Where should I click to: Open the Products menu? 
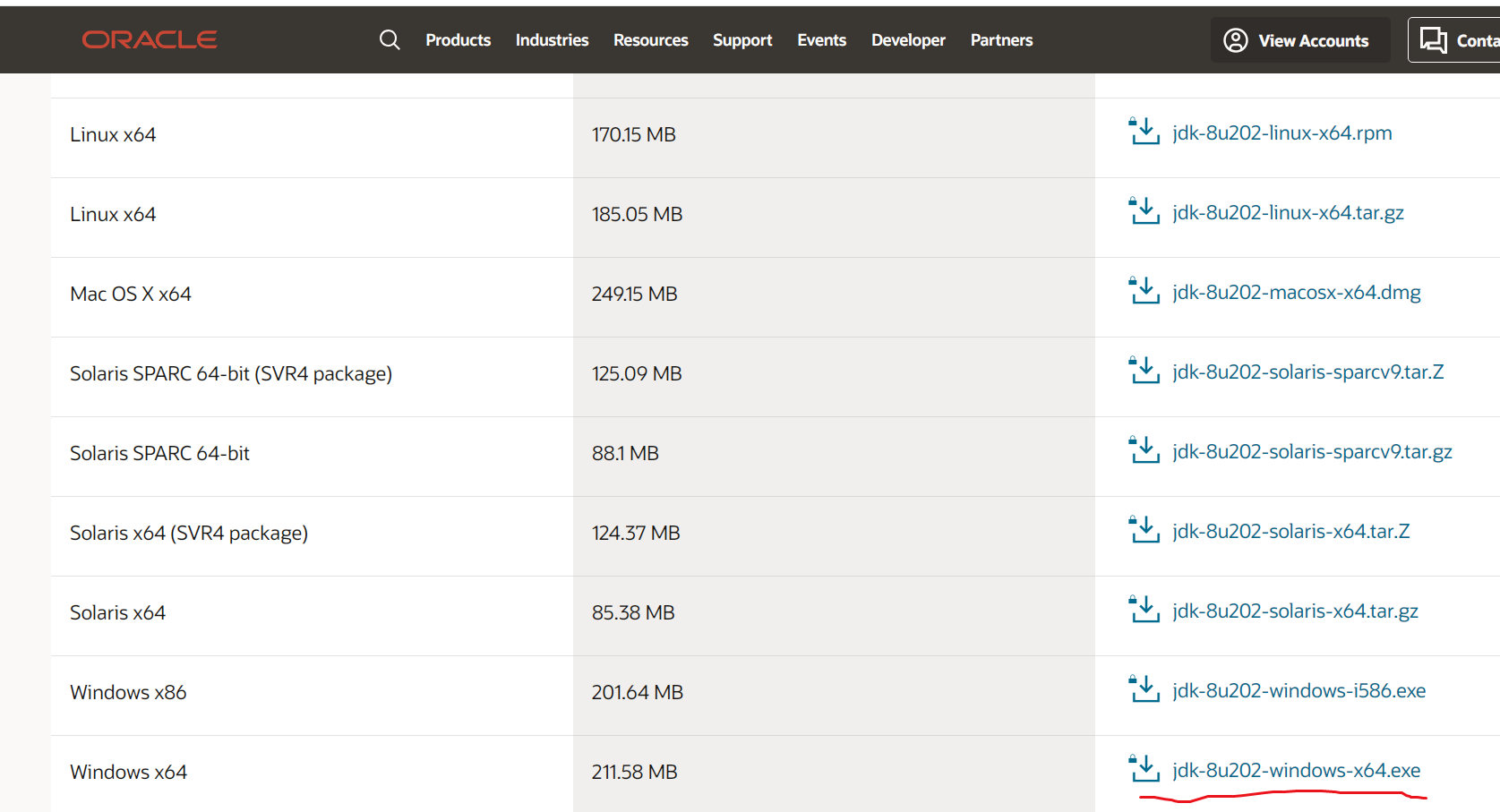click(x=458, y=40)
